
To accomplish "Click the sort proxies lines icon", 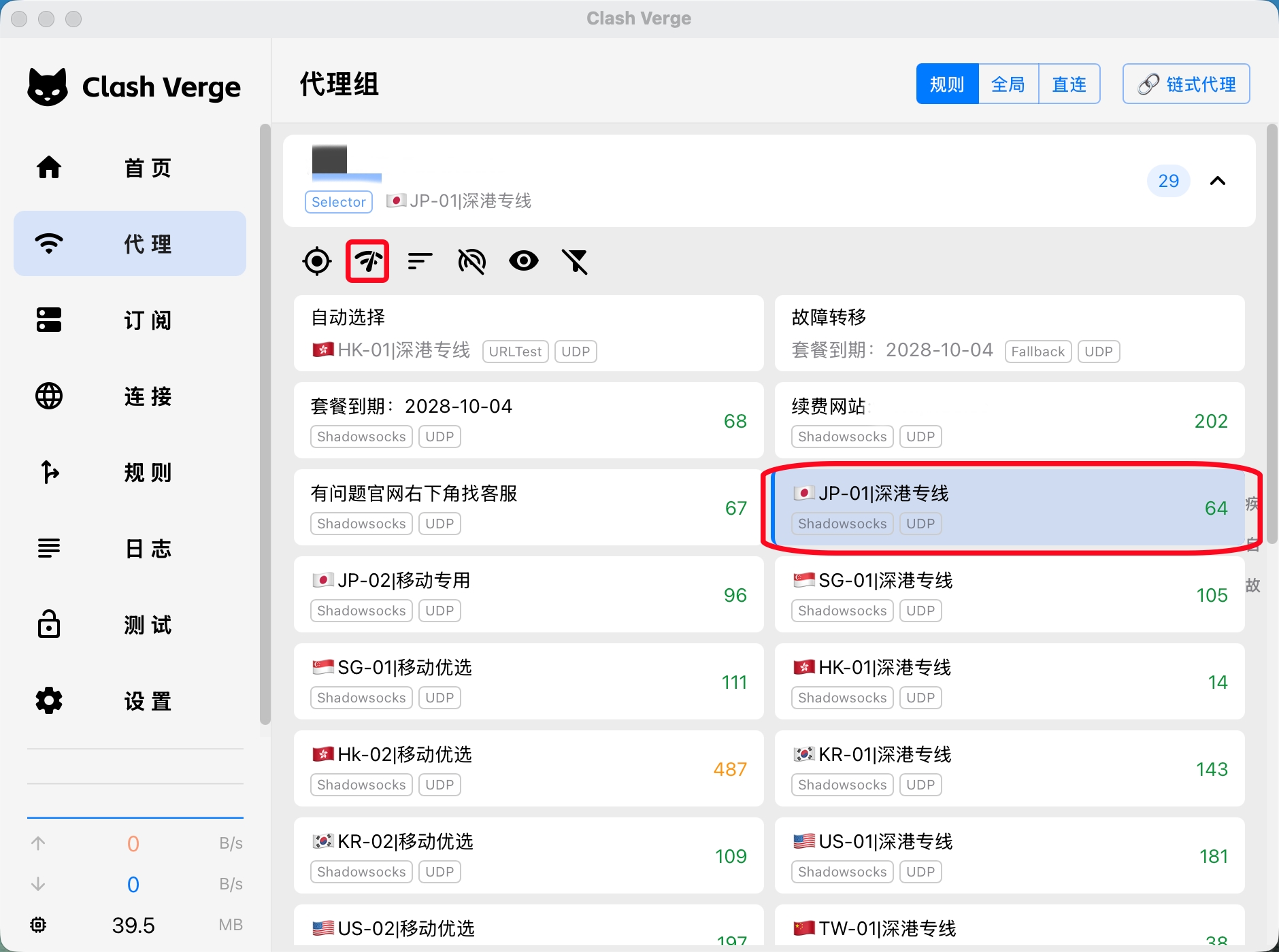I will click(420, 261).
